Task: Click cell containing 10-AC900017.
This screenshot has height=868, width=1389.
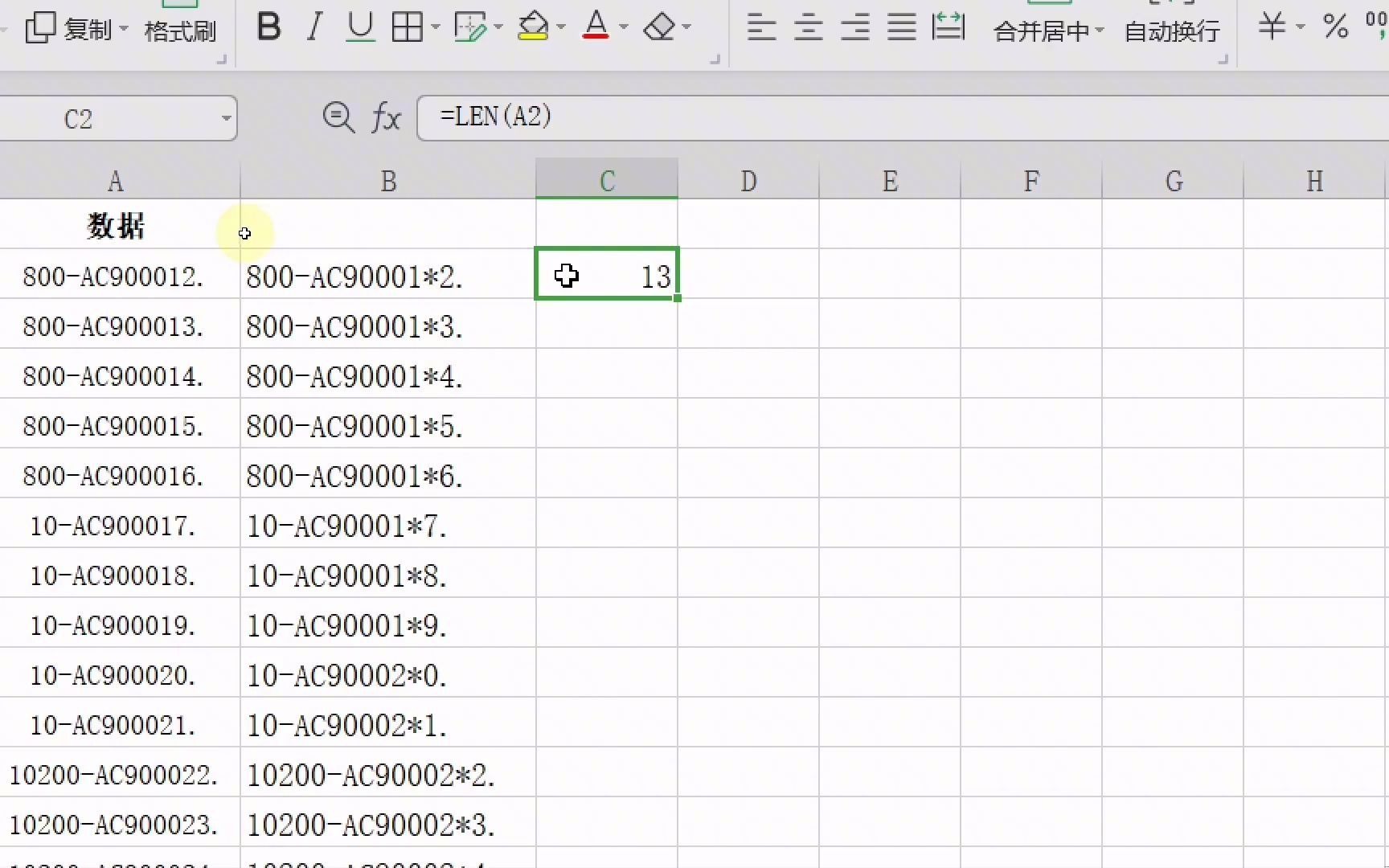Action: point(120,525)
